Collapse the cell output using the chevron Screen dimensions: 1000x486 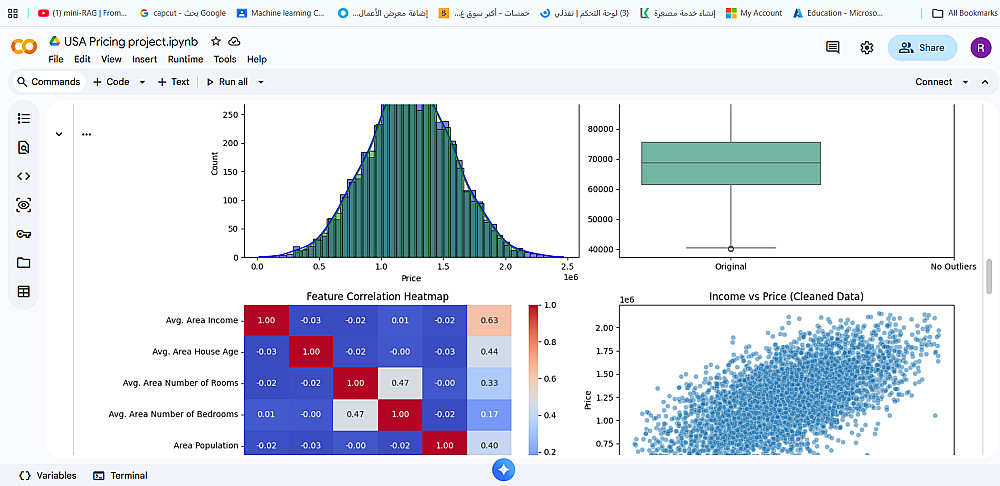[x=59, y=134]
